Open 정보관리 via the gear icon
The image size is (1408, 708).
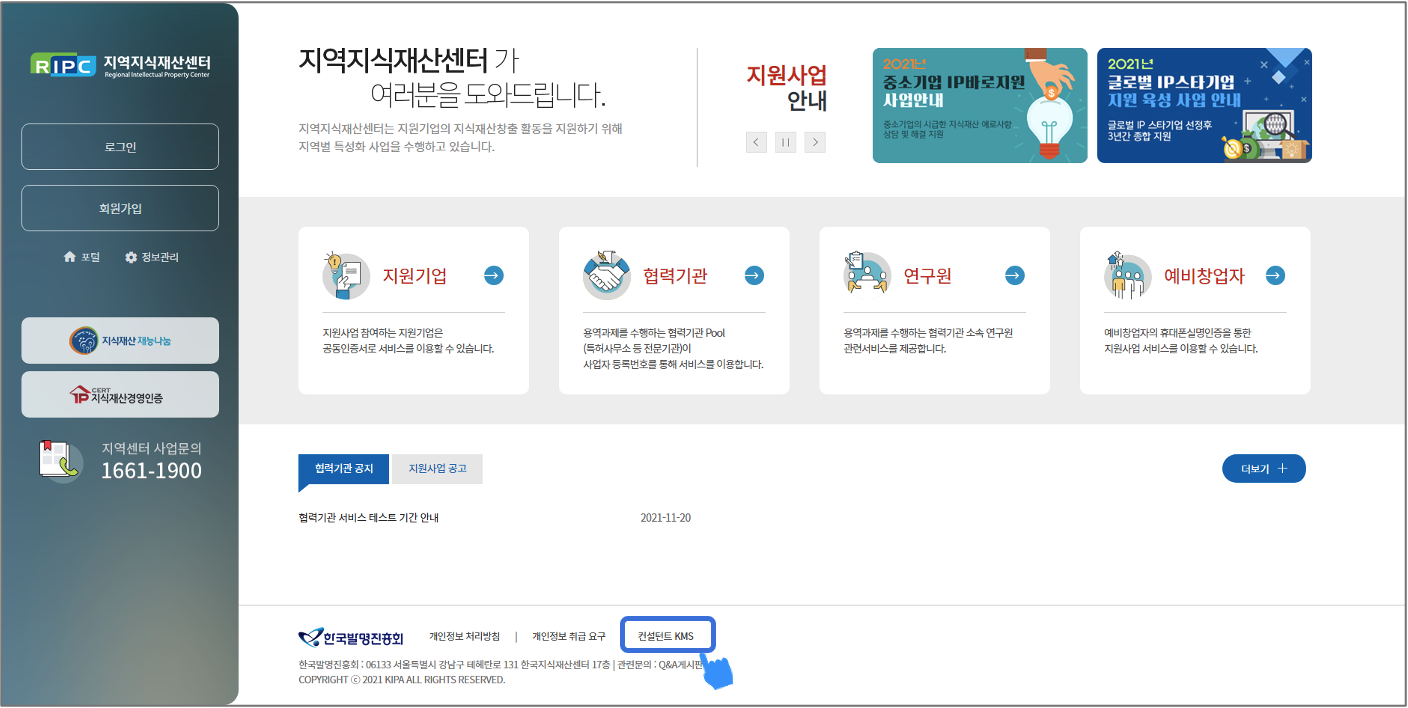[x=152, y=257]
